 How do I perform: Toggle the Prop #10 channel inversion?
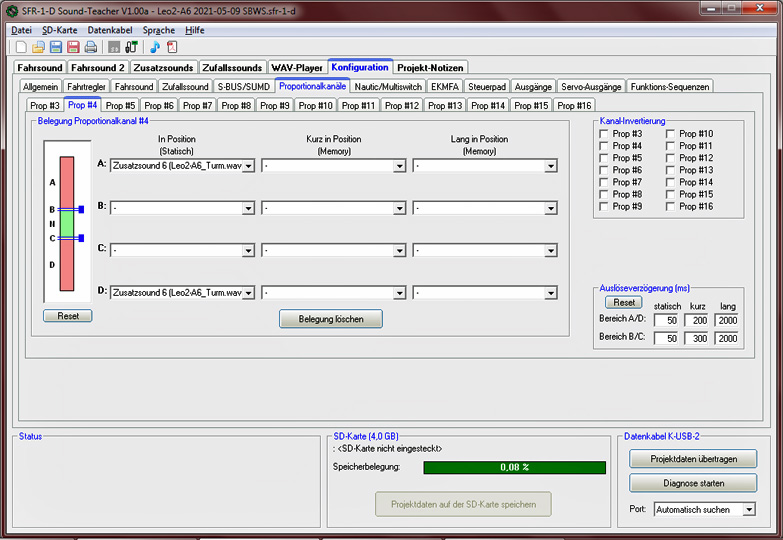[x=670, y=134]
